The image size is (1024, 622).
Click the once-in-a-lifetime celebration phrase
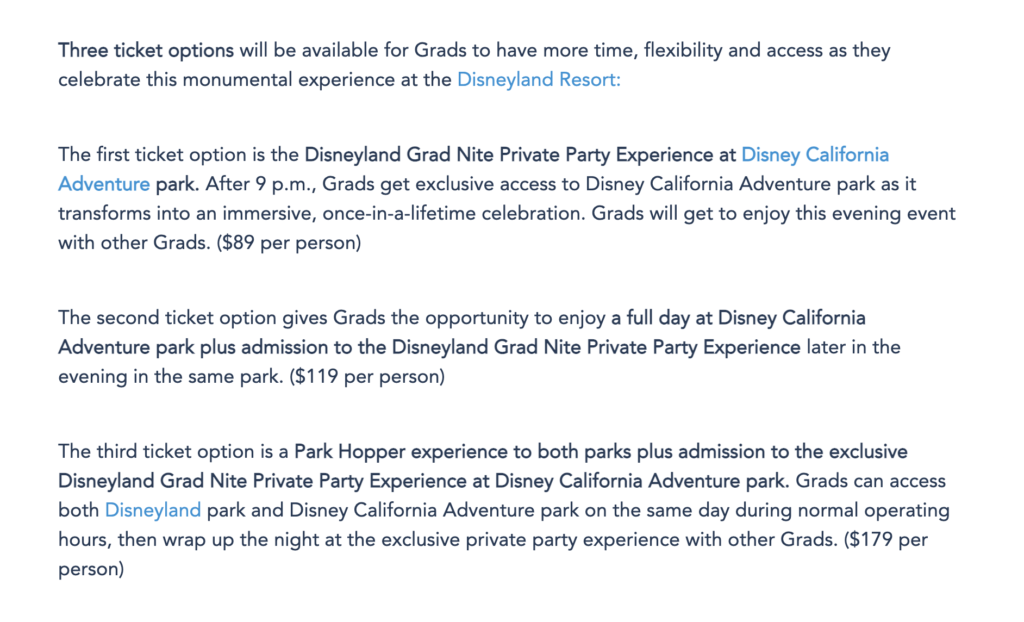tap(454, 214)
